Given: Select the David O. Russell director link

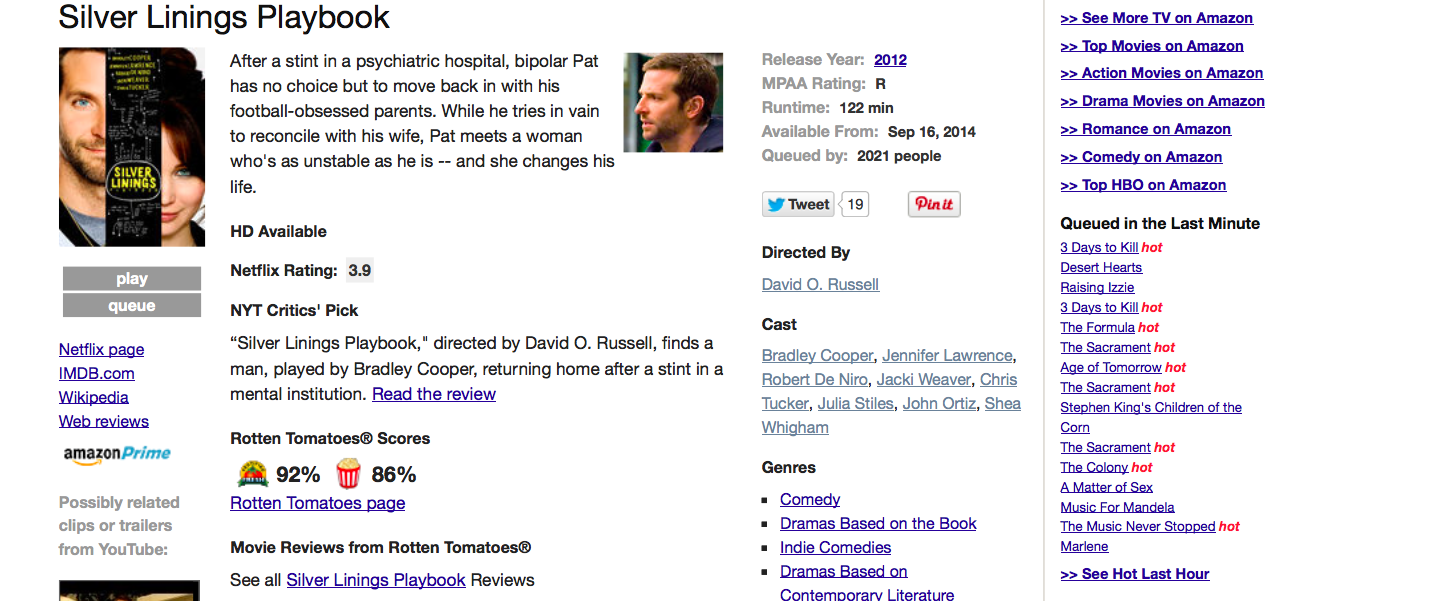Looking at the screenshot, I should tap(820, 284).
